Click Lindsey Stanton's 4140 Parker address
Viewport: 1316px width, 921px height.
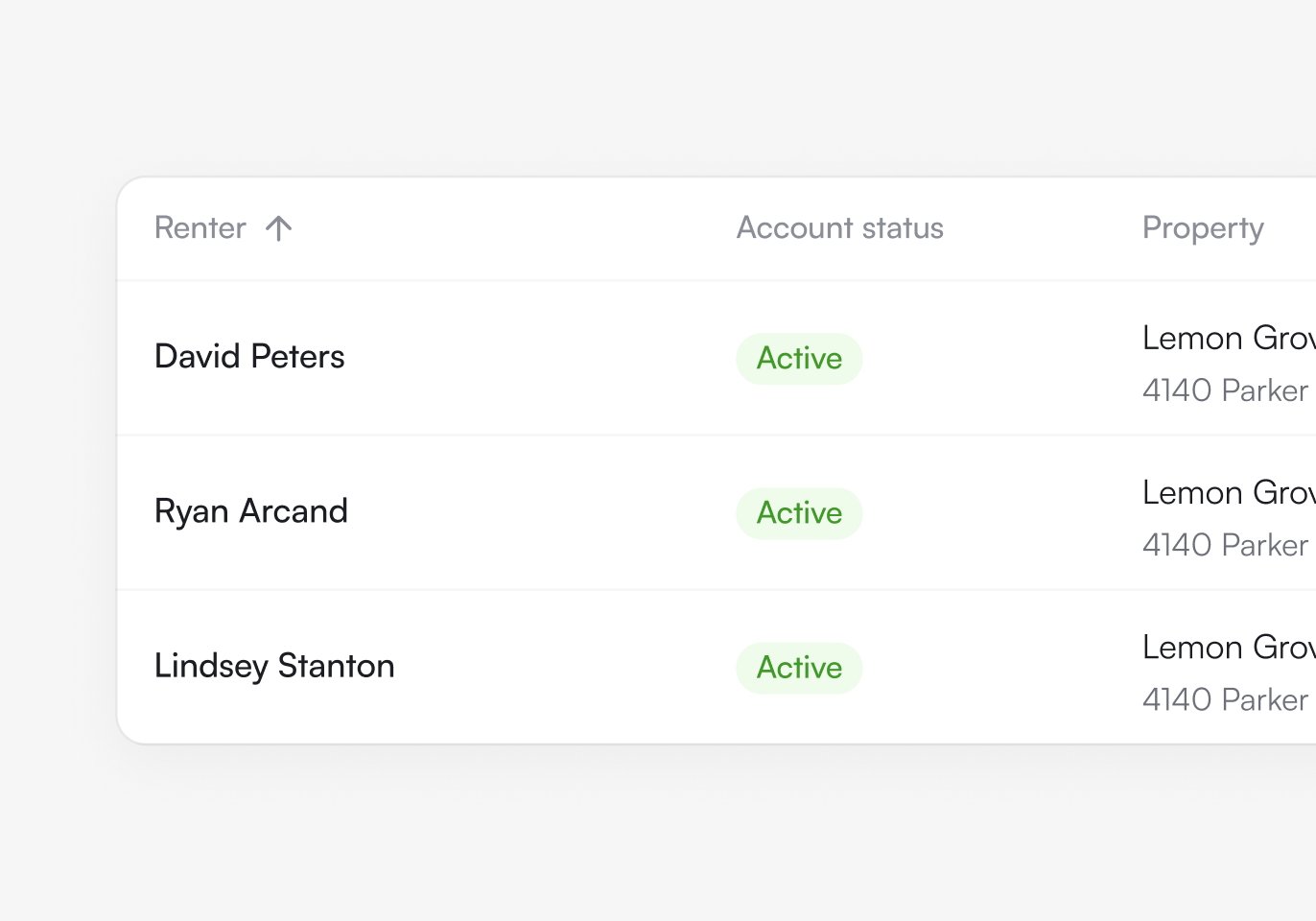1225,699
